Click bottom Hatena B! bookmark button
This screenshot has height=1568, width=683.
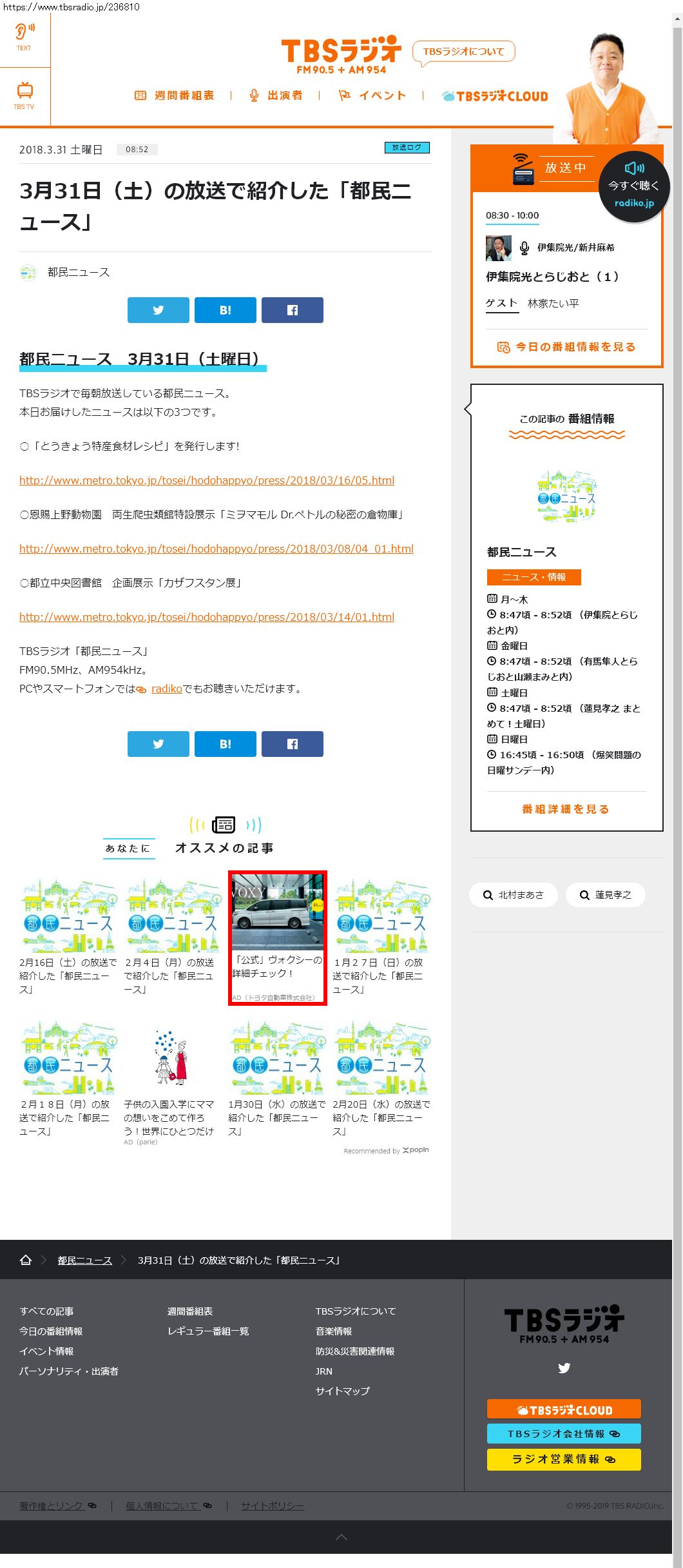(x=226, y=744)
